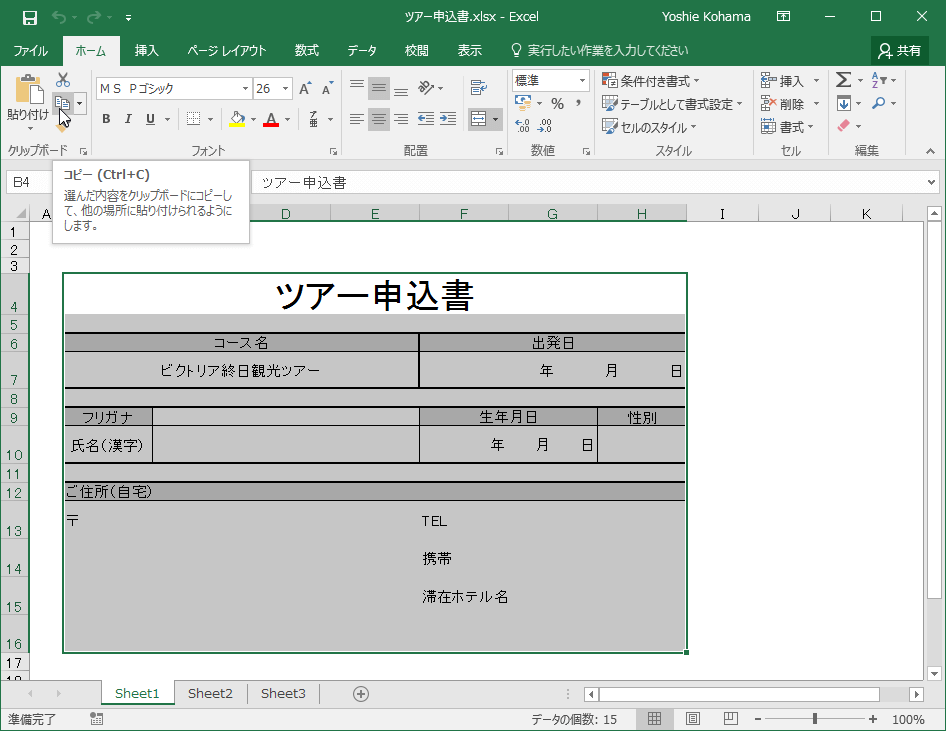Toggle Bold formatting

tap(106, 119)
